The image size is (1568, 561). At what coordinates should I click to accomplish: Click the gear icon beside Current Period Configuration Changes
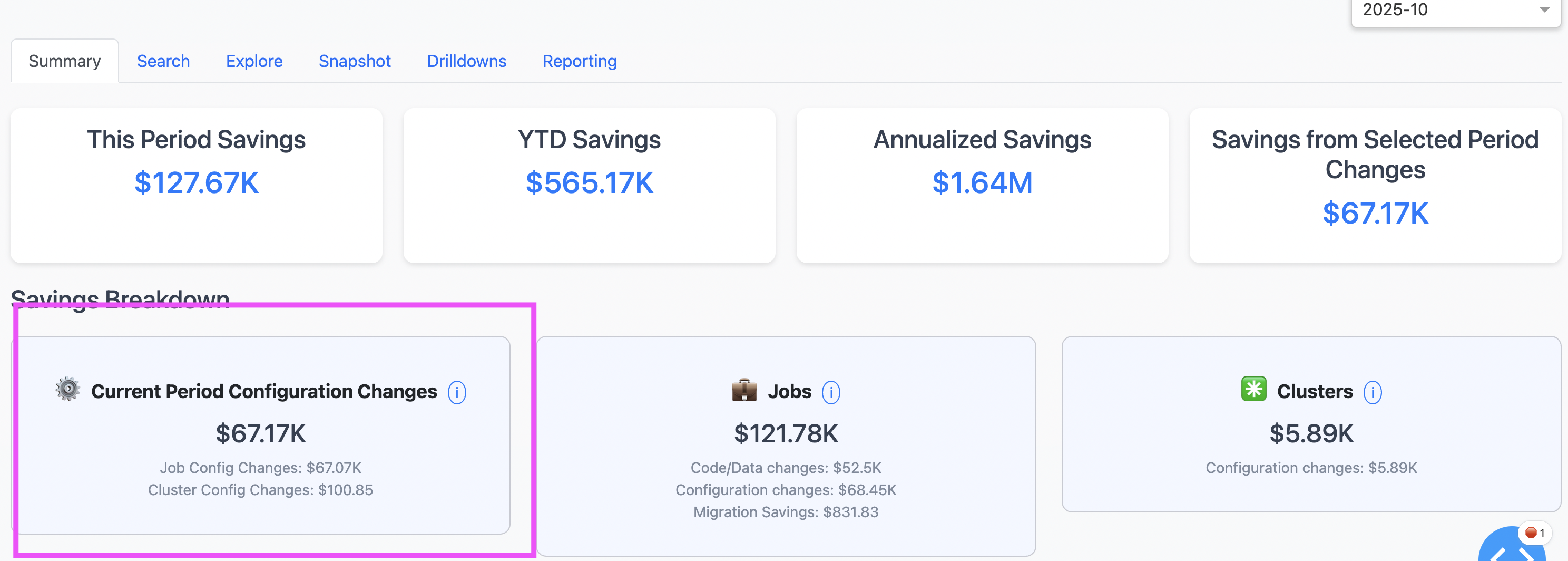67,389
